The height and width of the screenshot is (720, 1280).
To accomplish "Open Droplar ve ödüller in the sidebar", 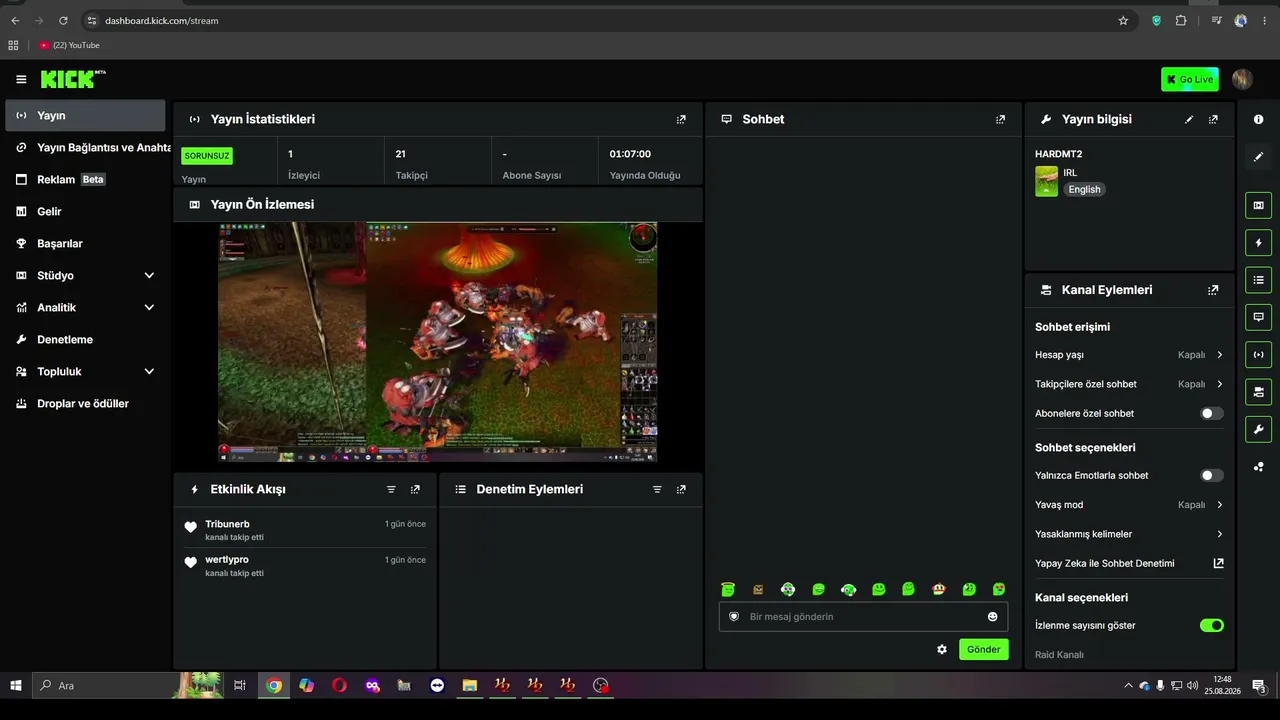I will point(85,403).
